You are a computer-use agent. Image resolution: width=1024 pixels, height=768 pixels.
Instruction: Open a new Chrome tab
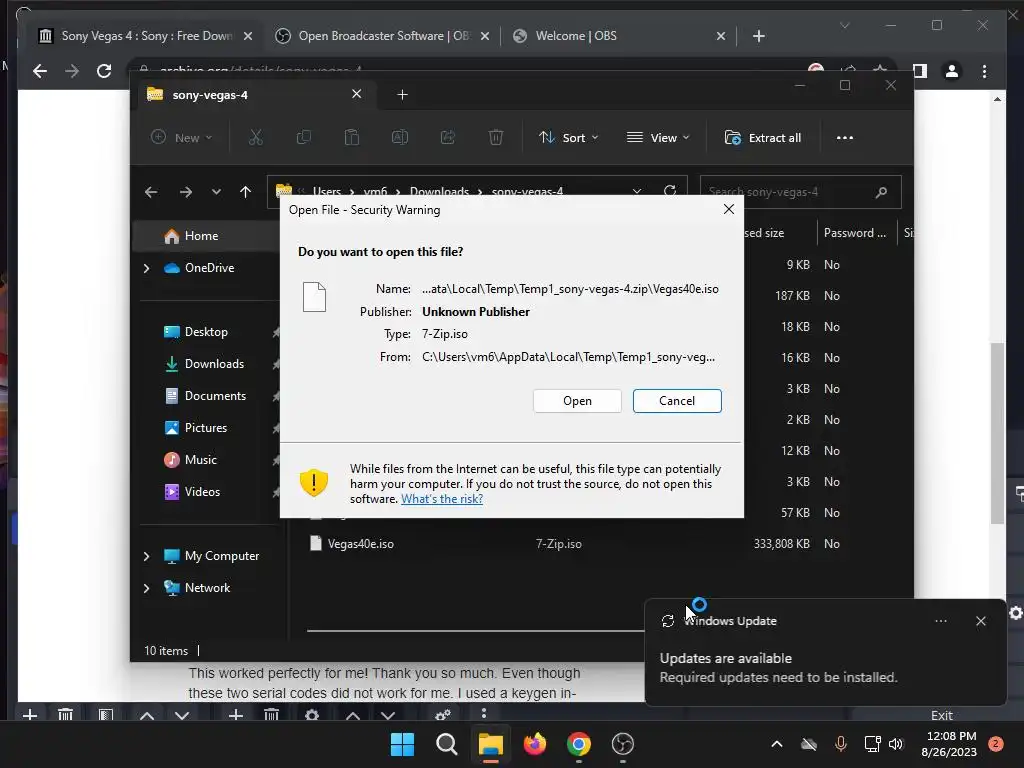759,36
